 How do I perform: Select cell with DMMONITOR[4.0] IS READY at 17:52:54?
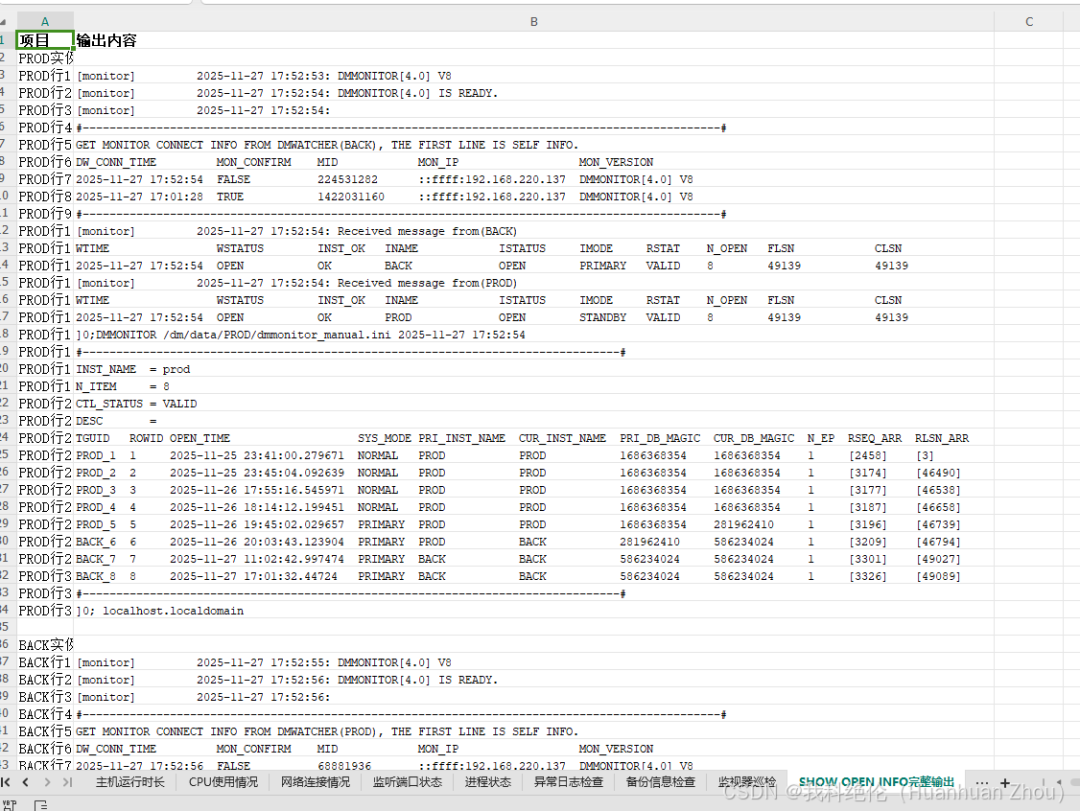point(534,93)
